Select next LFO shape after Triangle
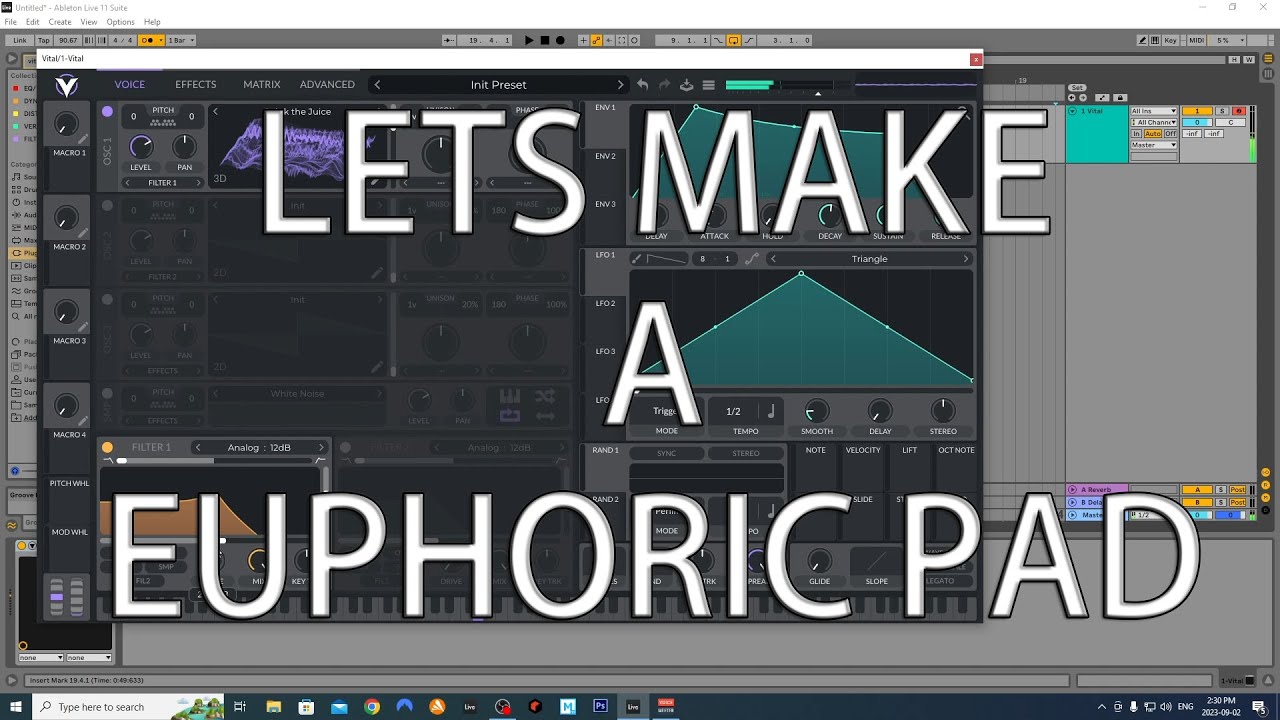Image resolution: width=1280 pixels, height=720 pixels. (x=966, y=259)
